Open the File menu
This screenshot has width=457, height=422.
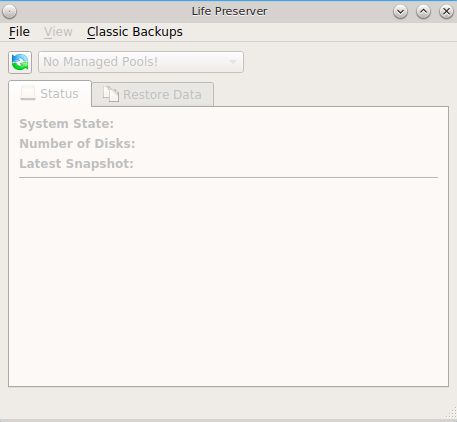point(19,32)
